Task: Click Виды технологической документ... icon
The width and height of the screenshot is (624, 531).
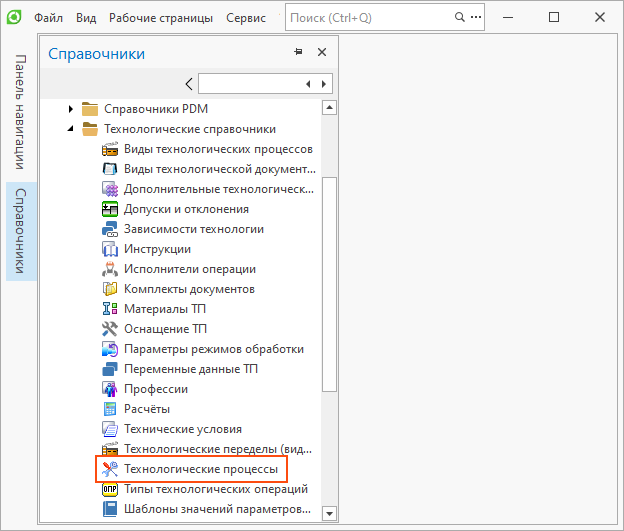Action: pyautogui.click(x=110, y=169)
